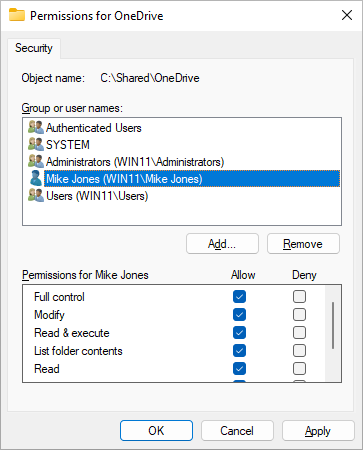Close the Permissions for OneDrive dialog
This screenshot has height=450, width=363.
click(347, 15)
